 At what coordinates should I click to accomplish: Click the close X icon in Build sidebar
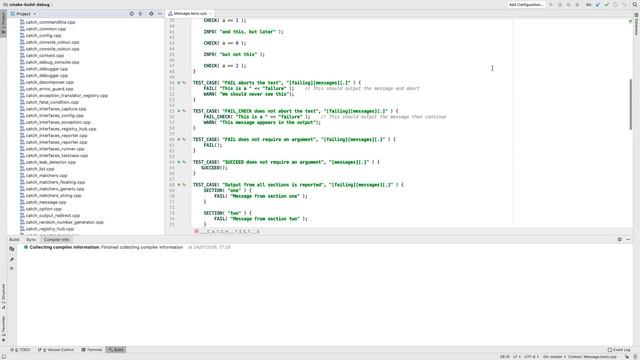coord(12,269)
